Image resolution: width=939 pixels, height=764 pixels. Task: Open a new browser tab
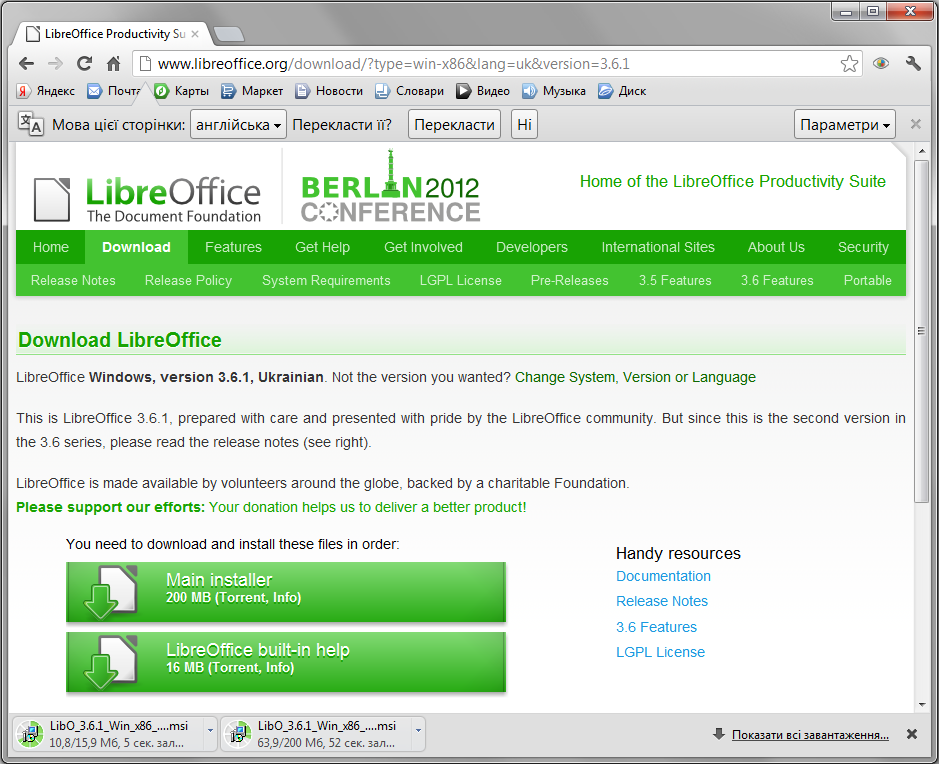click(229, 34)
